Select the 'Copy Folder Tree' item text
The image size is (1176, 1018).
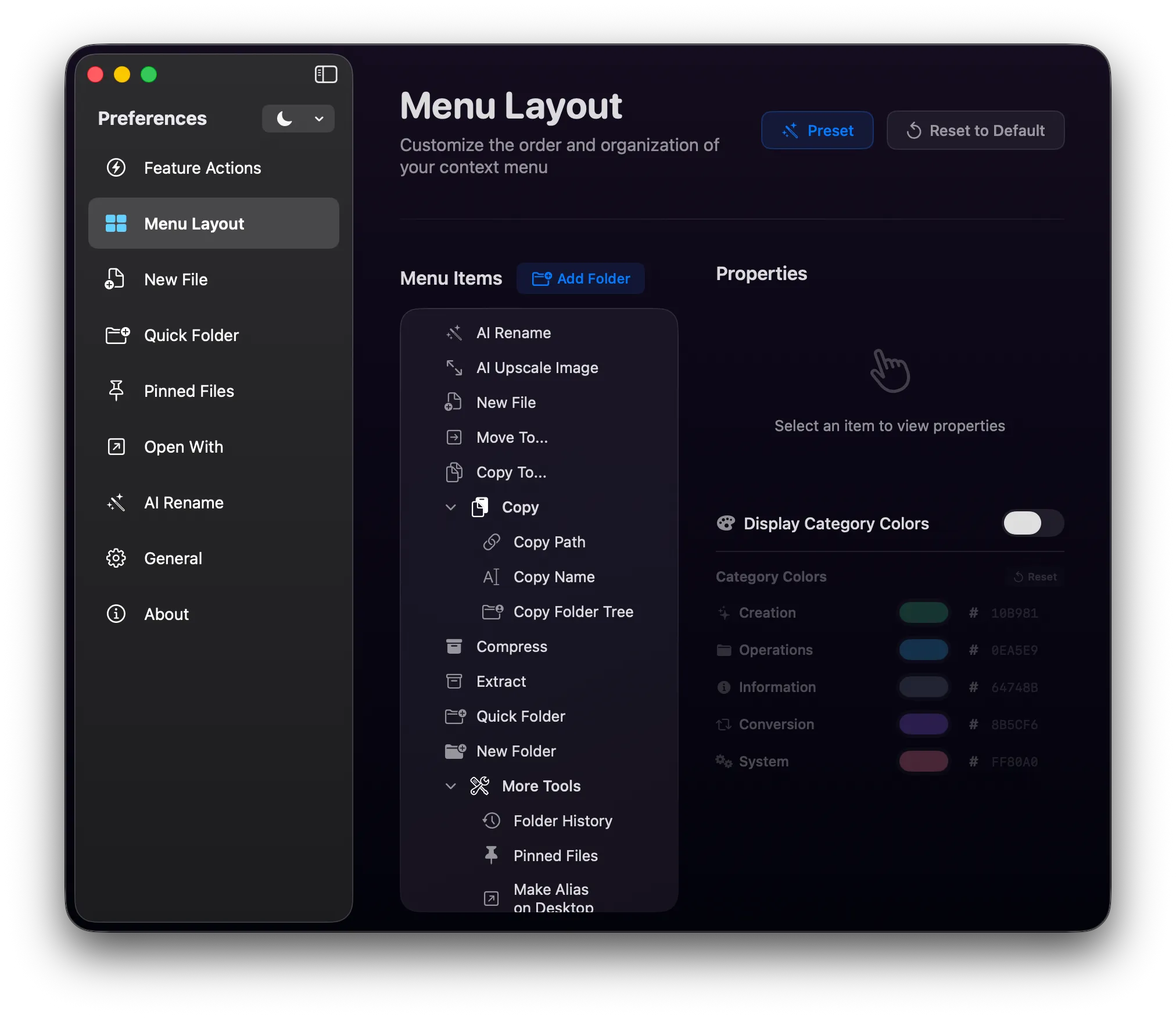tap(573, 612)
